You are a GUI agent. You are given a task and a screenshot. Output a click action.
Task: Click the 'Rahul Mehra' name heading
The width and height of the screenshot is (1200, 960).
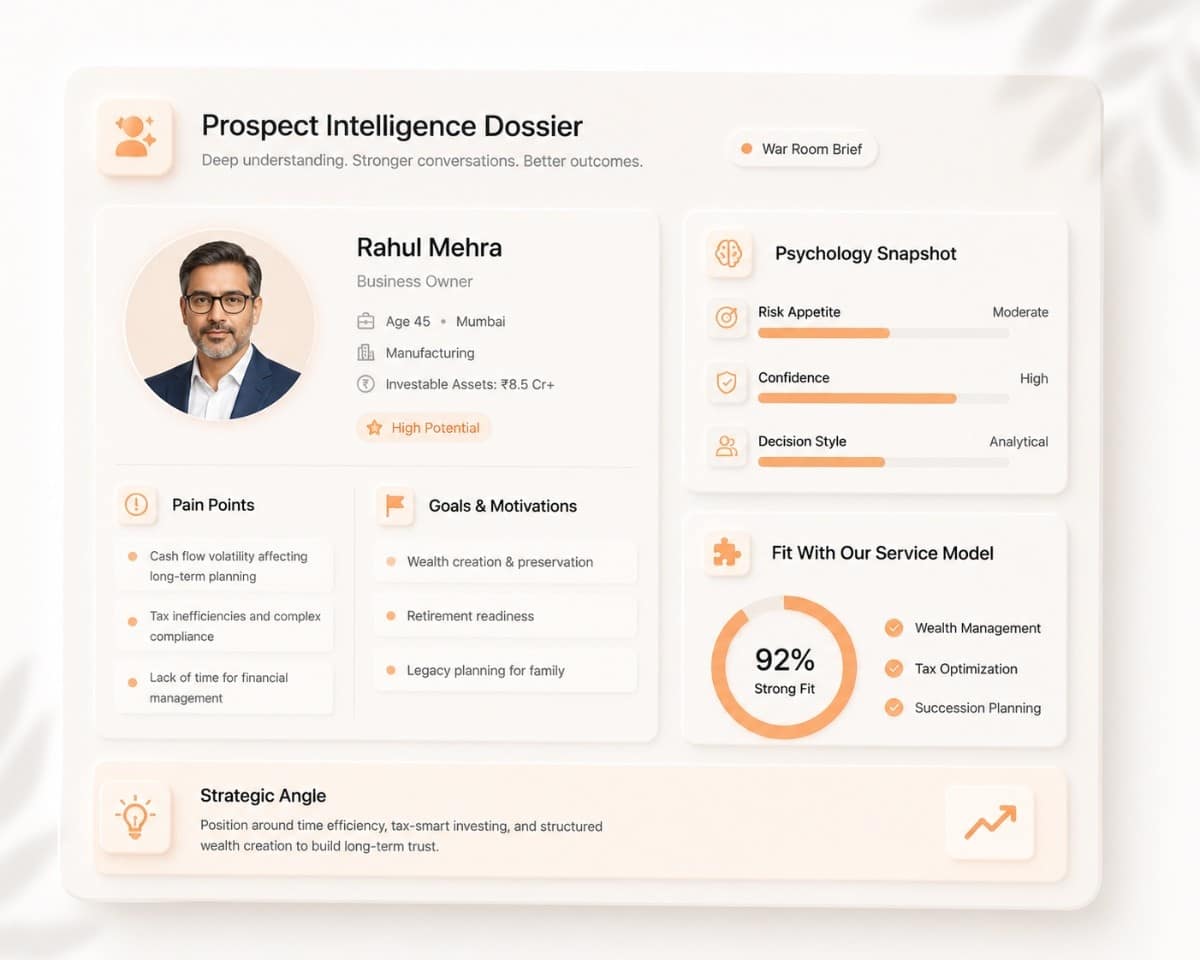click(x=429, y=247)
